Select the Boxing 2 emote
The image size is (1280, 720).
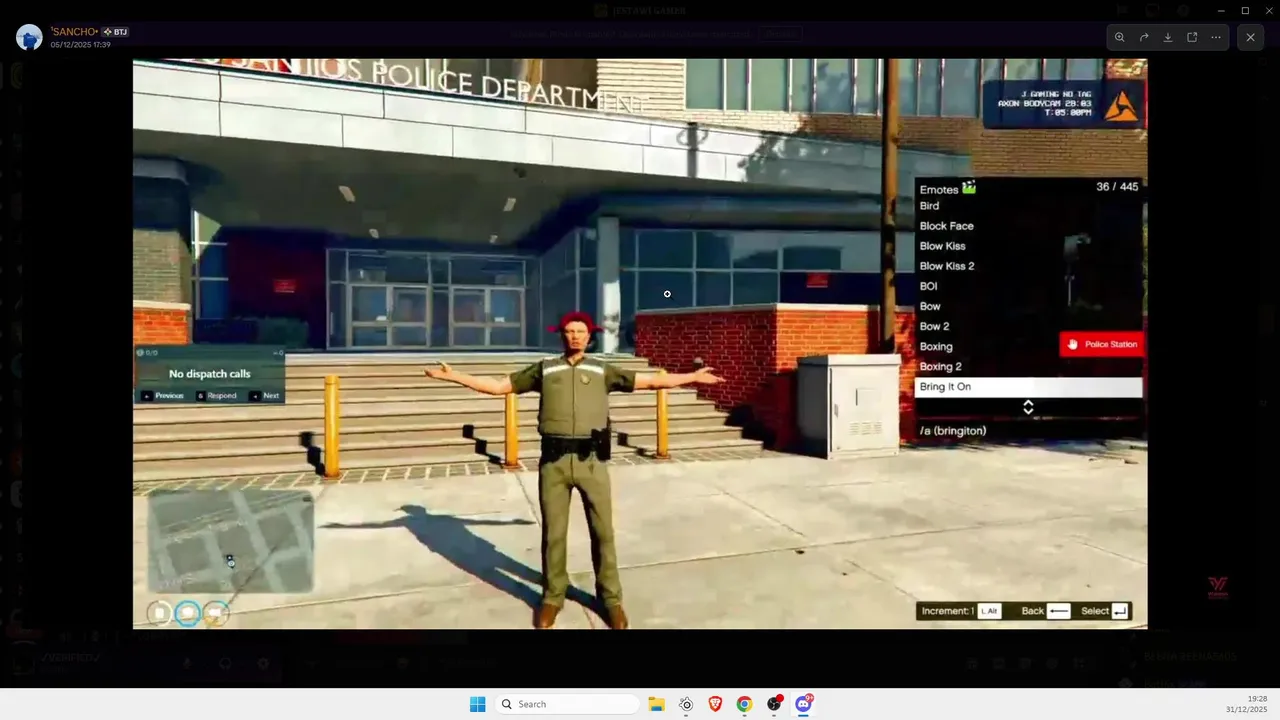(x=1028, y=366)
